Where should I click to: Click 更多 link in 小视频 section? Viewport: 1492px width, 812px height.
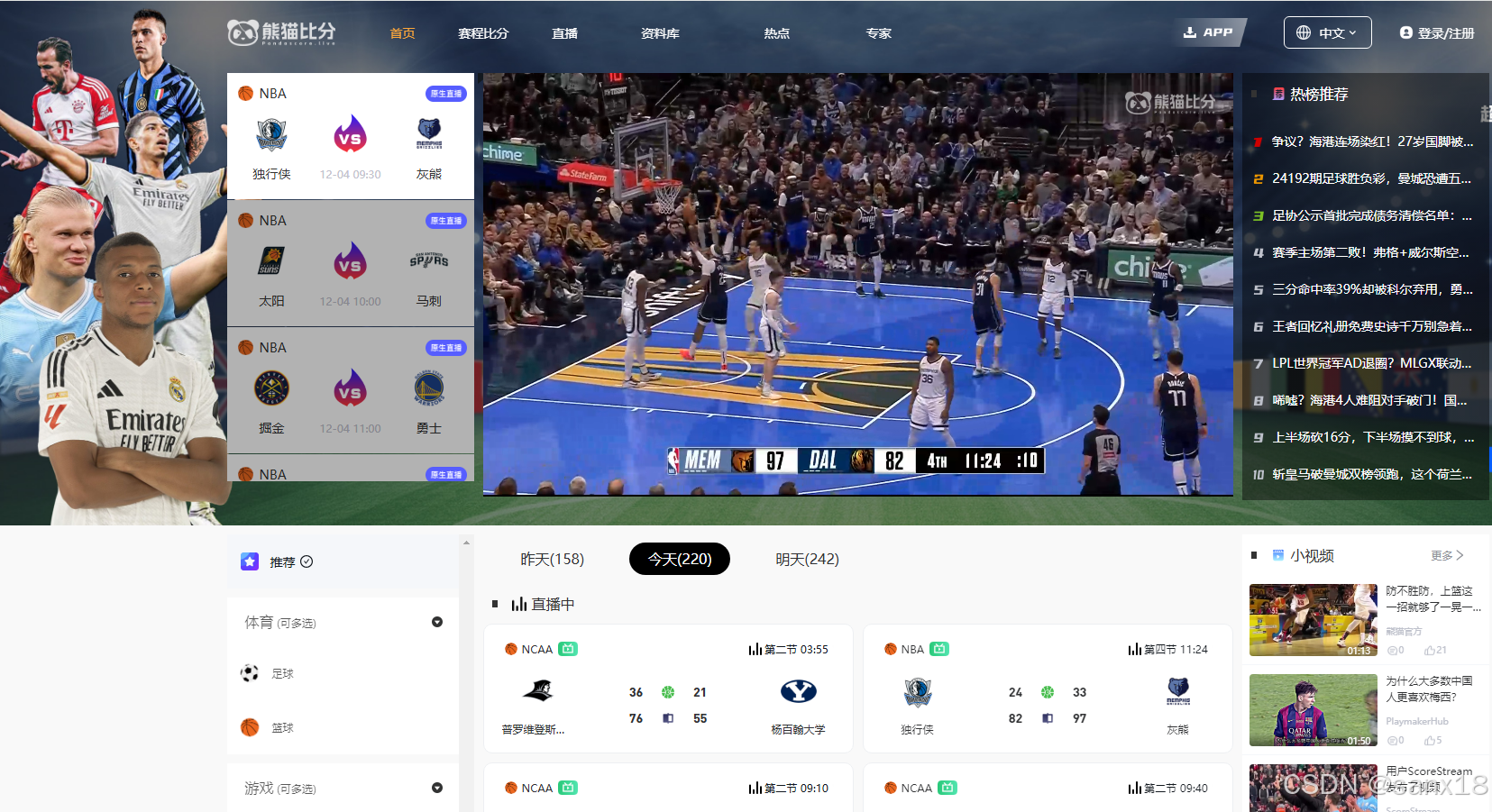[1447, 556]
